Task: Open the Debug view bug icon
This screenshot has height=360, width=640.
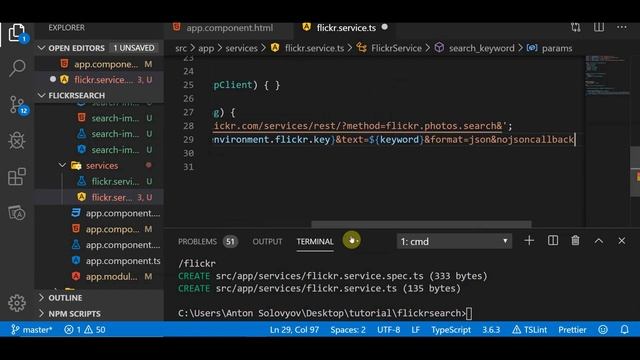Action: click(x=17, y=140)
